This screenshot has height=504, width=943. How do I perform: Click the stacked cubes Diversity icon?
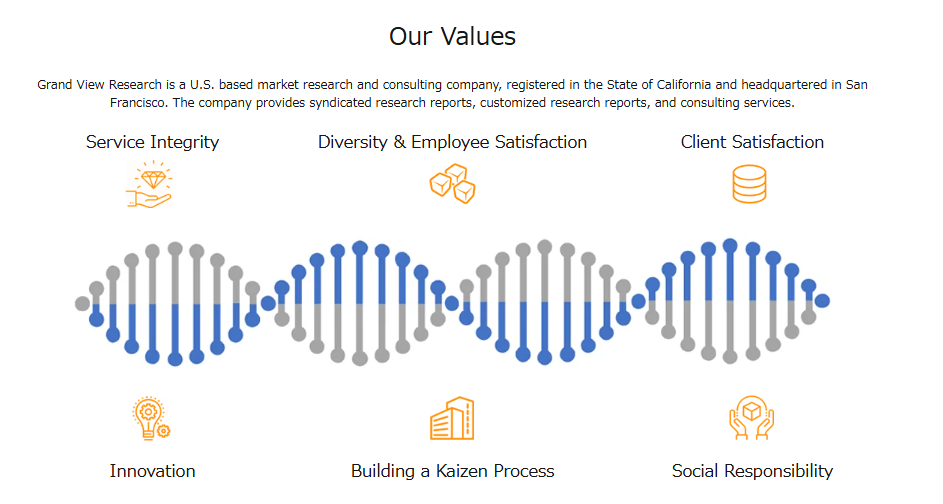click(452, 185)
